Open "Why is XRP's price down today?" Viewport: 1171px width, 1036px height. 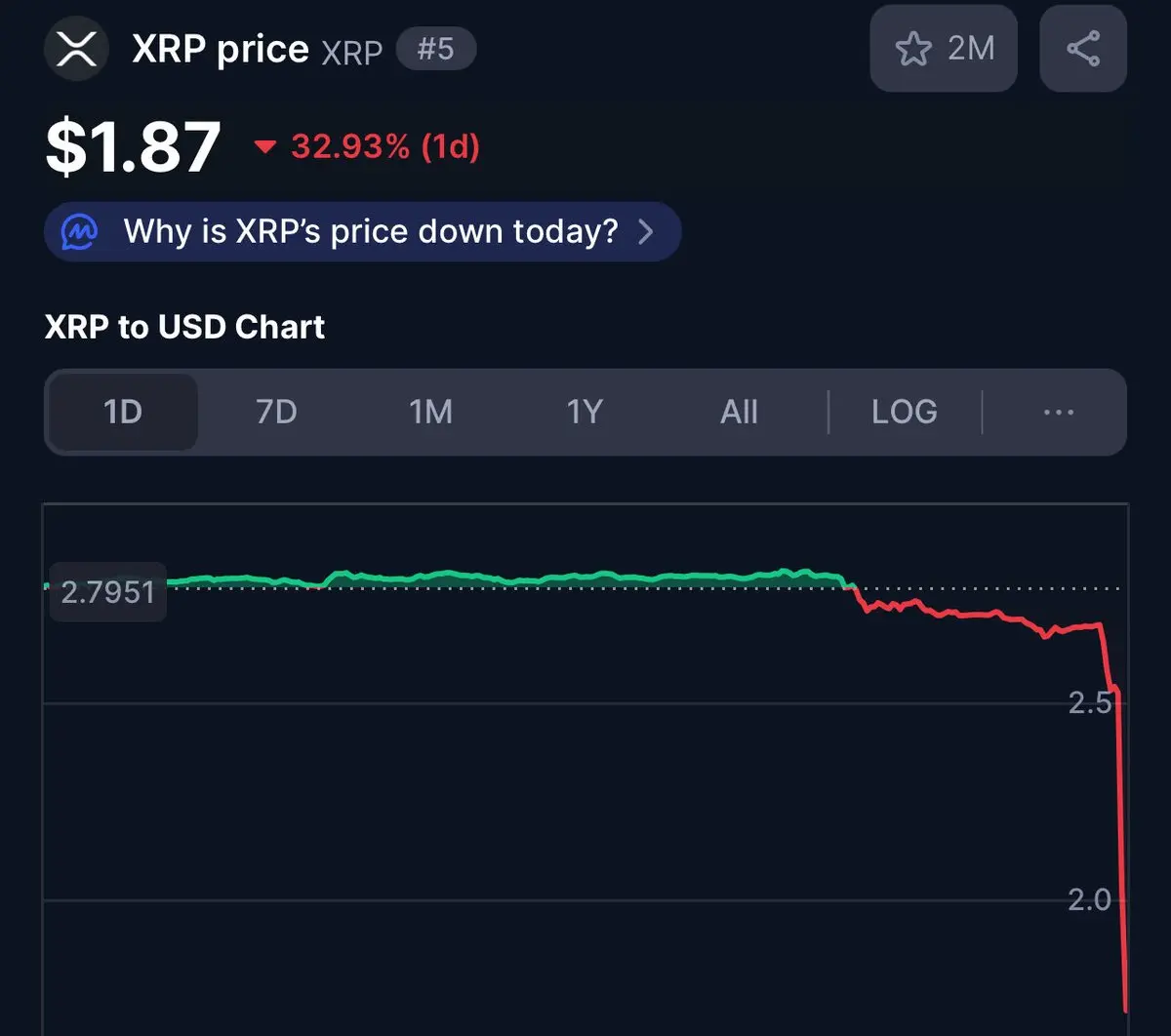[370, 232]
